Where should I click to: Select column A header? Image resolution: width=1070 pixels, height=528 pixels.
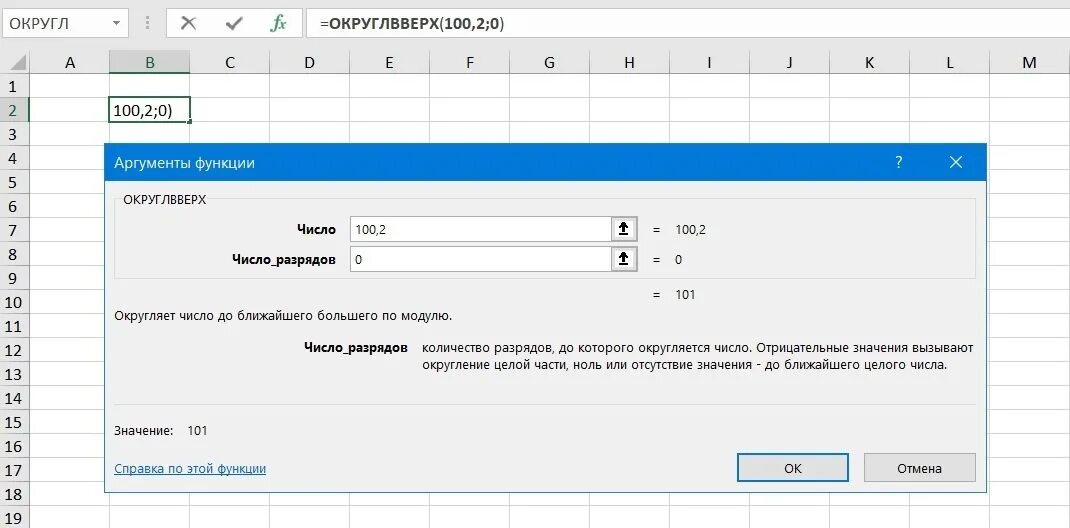pos(69,63)
